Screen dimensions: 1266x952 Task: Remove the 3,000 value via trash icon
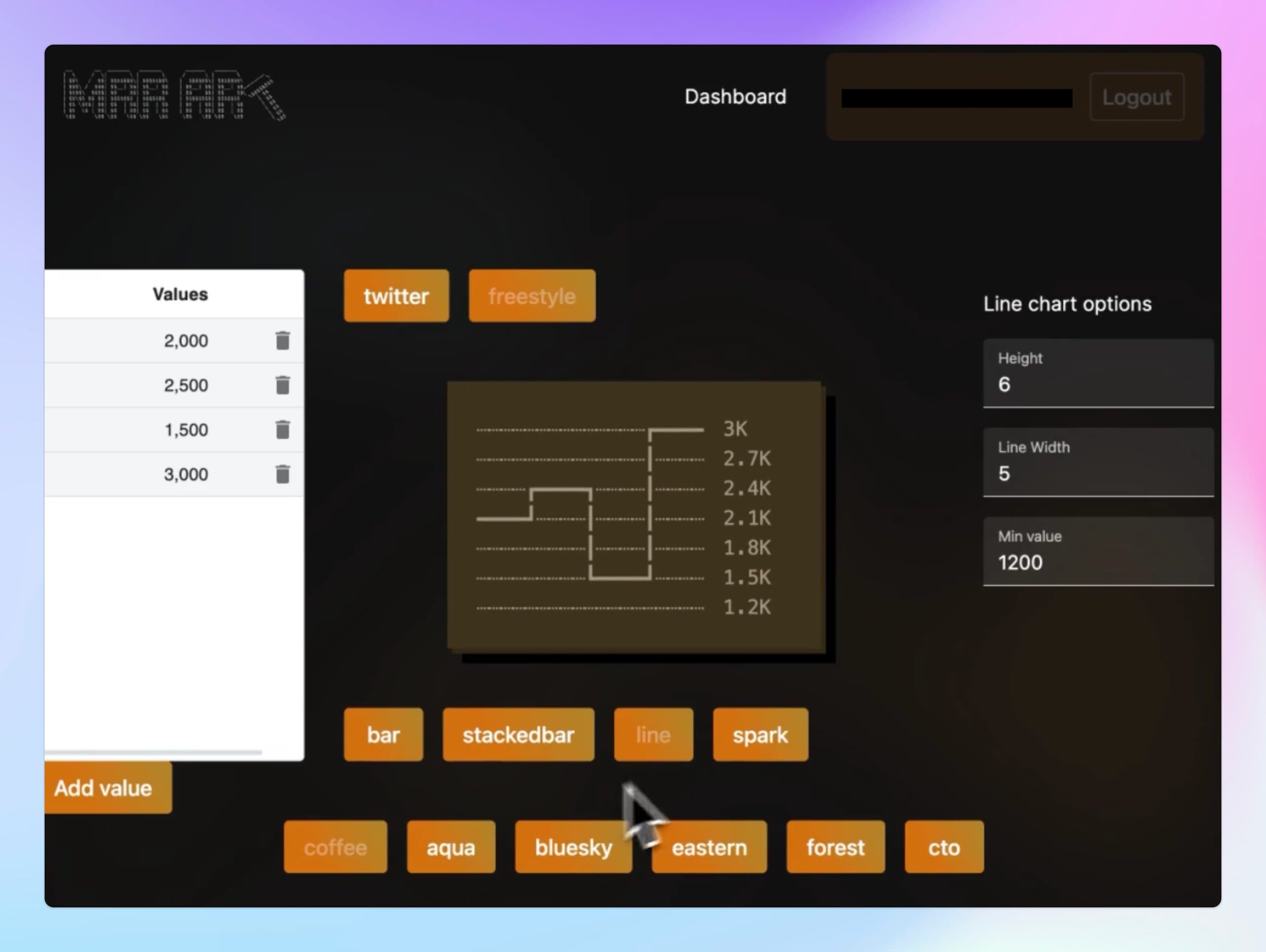282,474
